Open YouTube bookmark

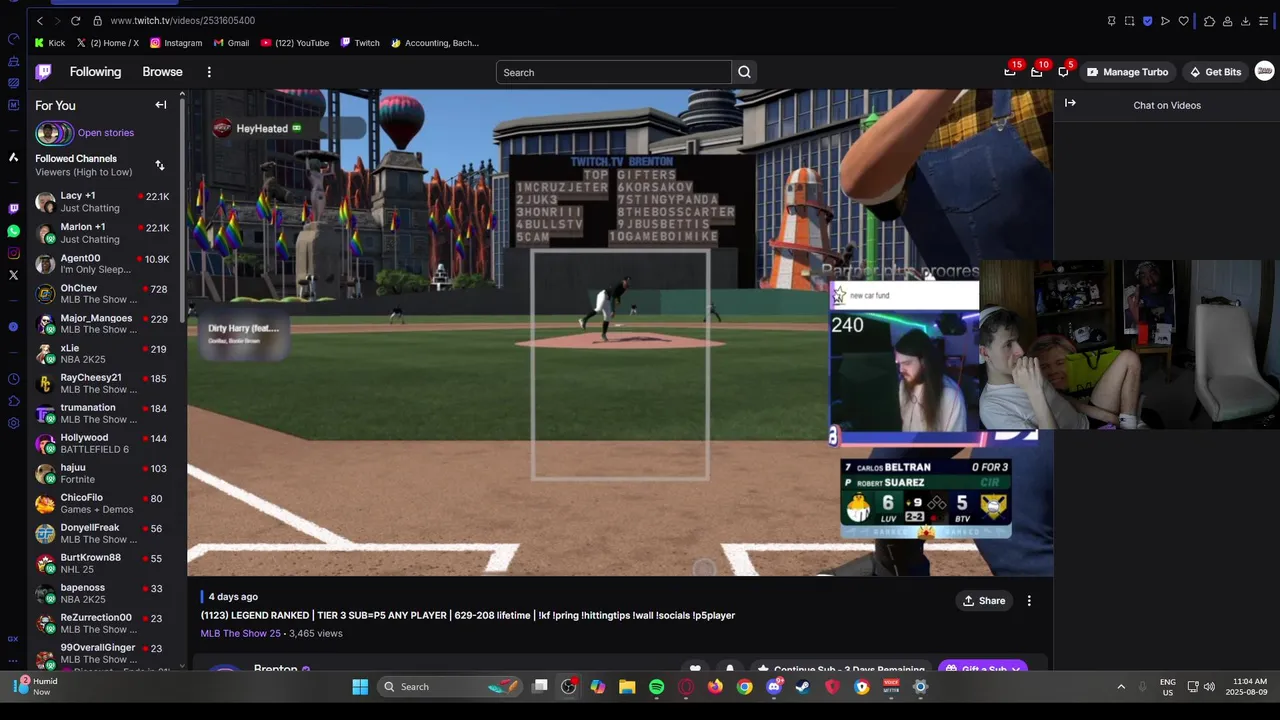click(295, 43)
